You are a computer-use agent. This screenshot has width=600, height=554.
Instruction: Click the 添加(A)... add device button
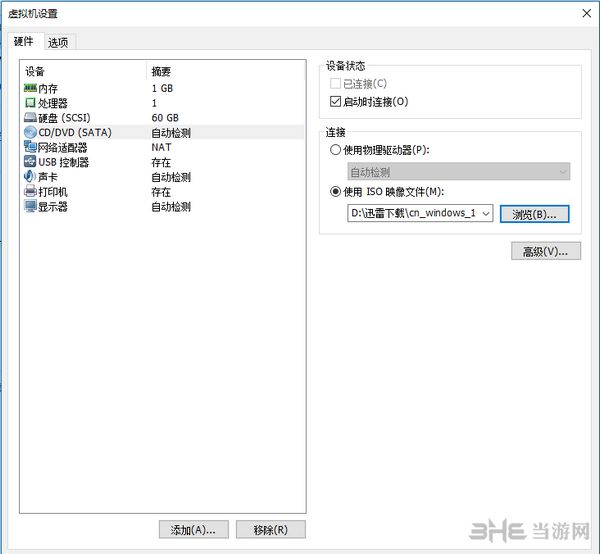(194, 530)
